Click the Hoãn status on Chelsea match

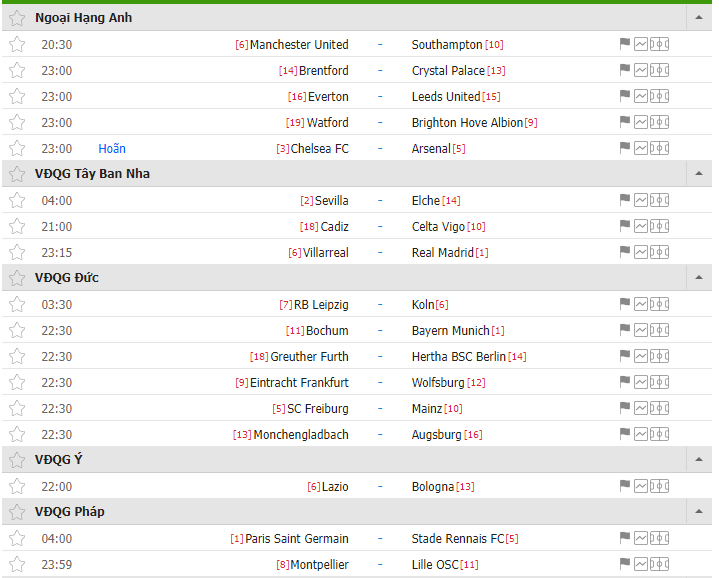click(112, 149)
